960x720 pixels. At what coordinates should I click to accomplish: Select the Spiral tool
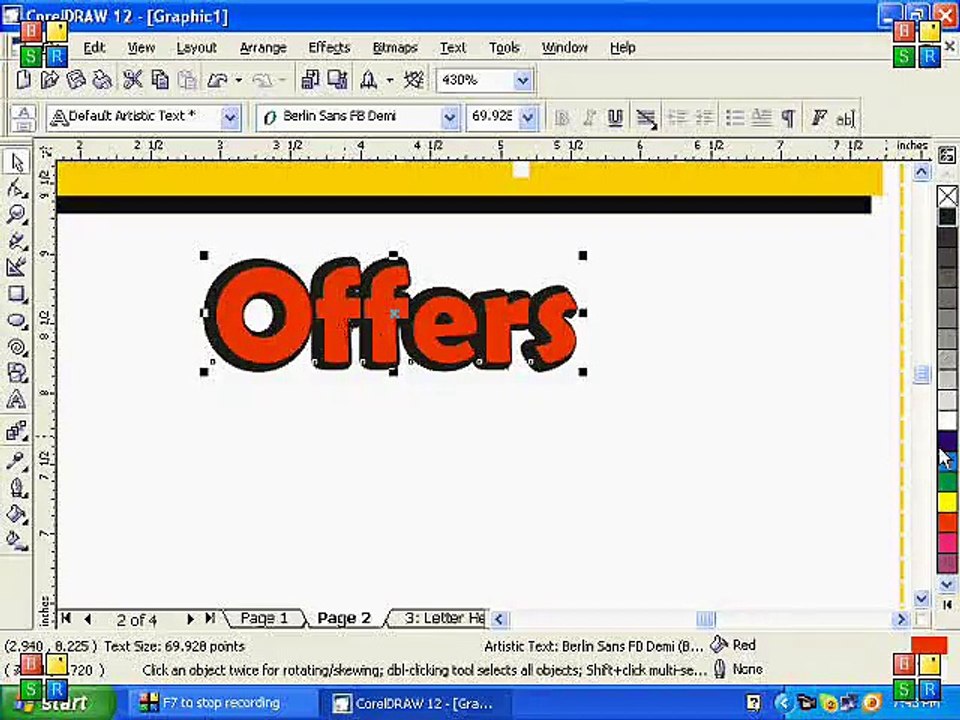[x=17, y=347]
